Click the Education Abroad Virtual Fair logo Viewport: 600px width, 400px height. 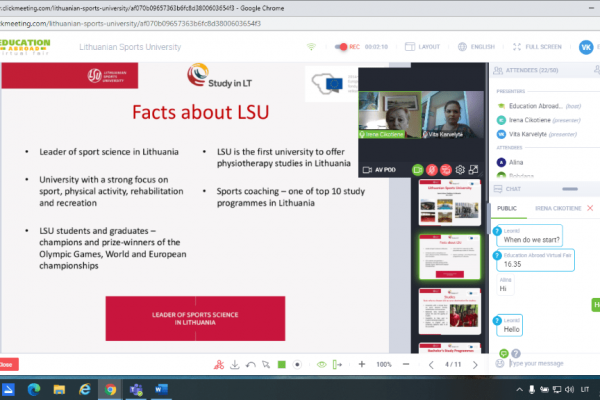coord(25,47)
